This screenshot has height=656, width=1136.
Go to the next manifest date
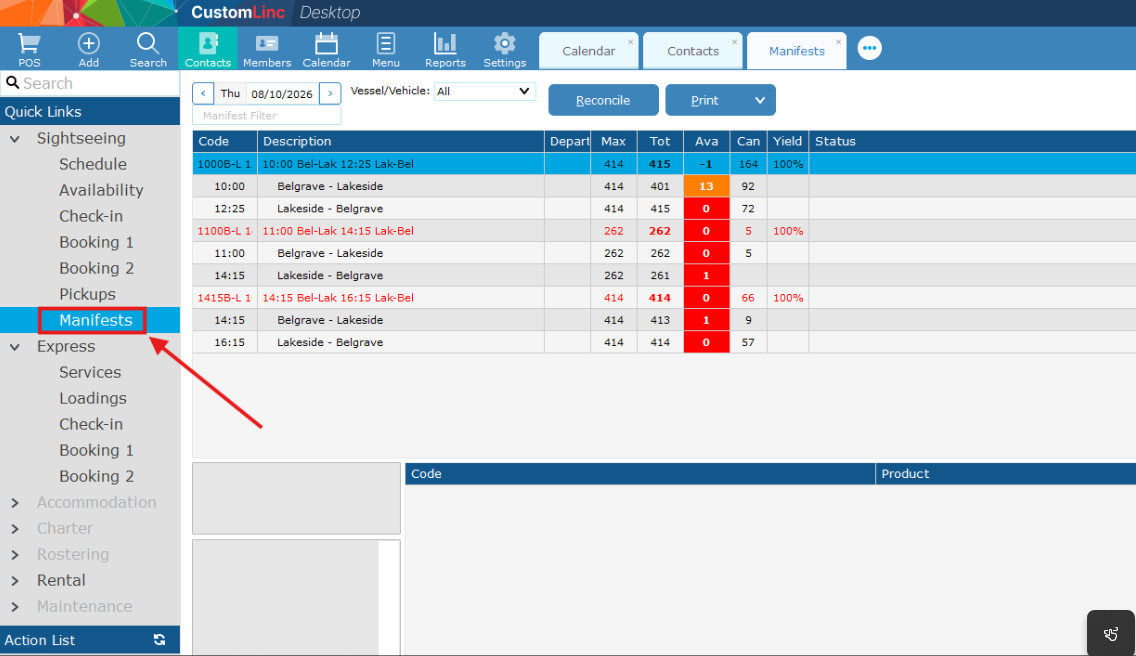coord(330,94)
